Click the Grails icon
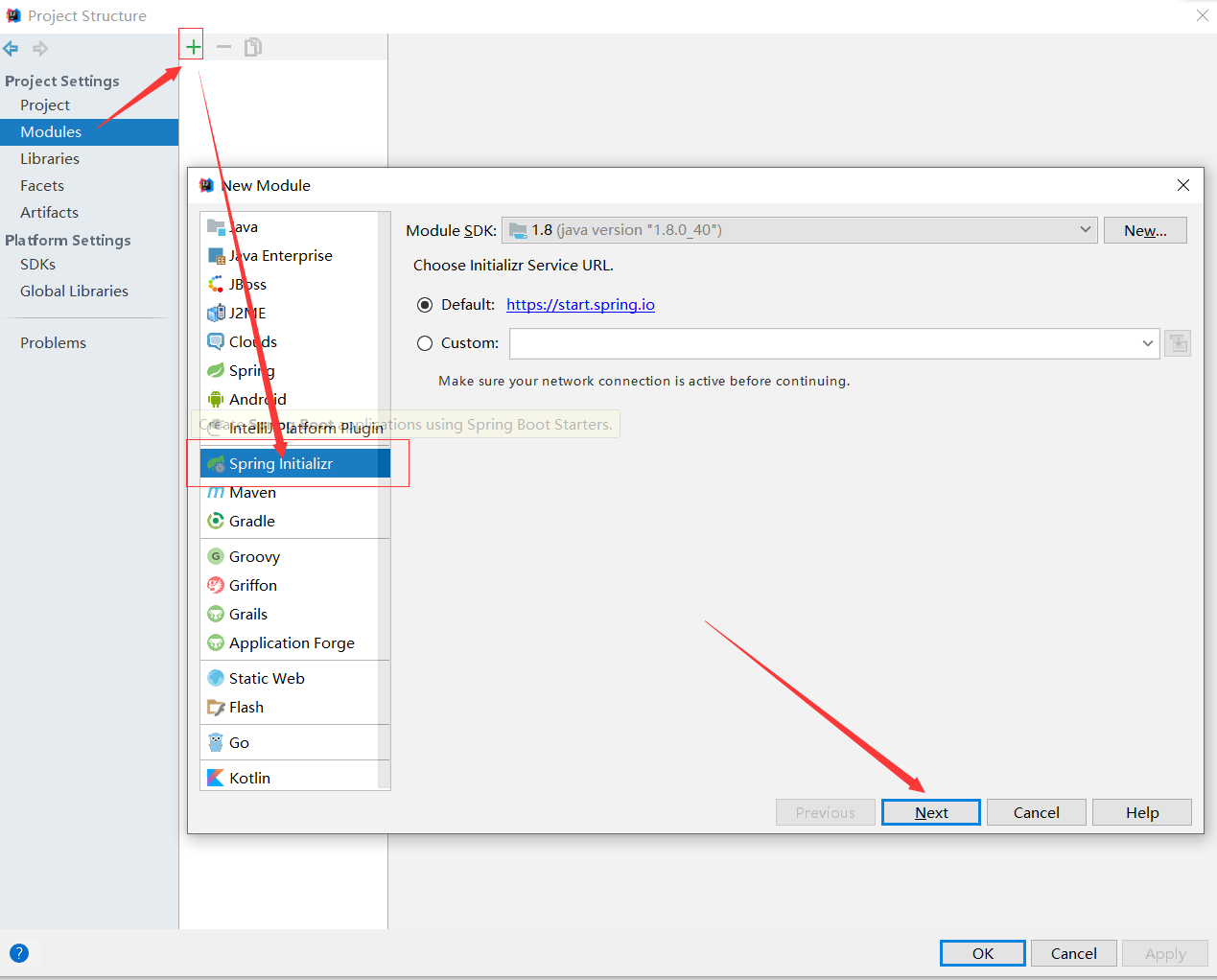Screen dimensions: 1217x980 tap(216, 615)
